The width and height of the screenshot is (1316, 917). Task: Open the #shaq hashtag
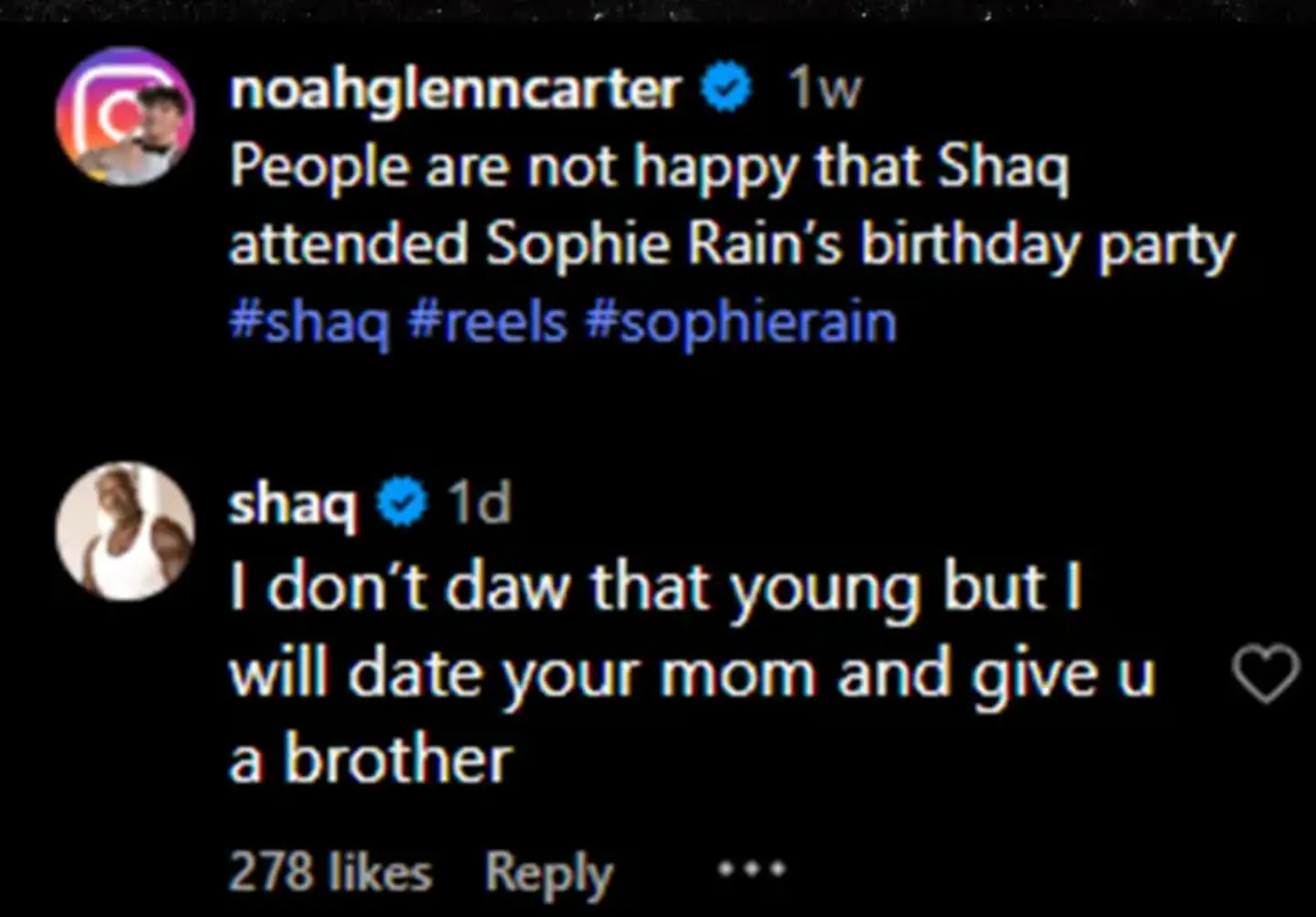[309, 323]
